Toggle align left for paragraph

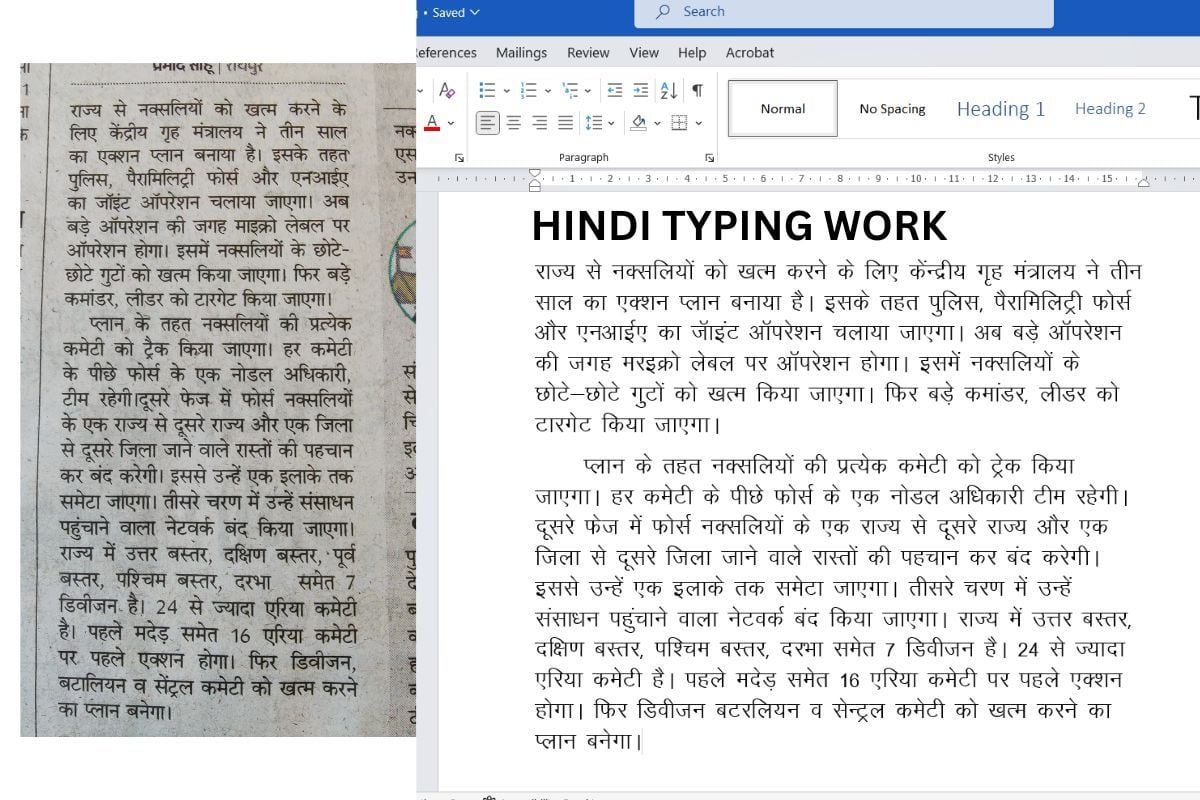coord(487,123)
